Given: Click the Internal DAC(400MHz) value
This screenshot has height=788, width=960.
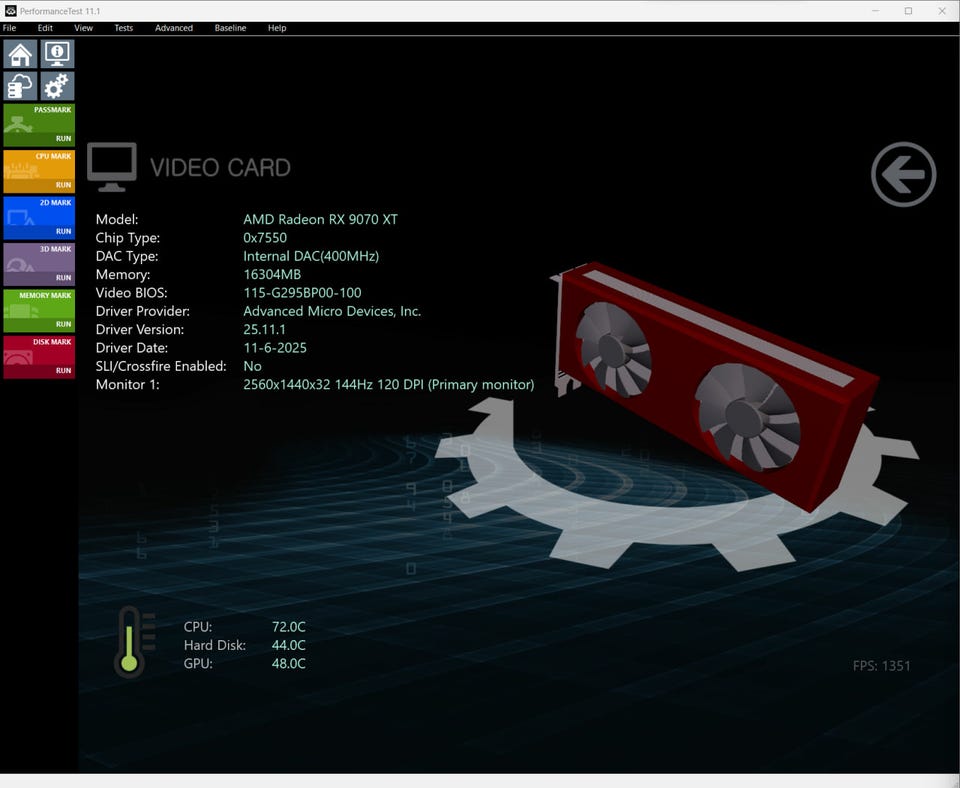Looking at the screenshot, I should pyautogui.click(x=311, y=256).
